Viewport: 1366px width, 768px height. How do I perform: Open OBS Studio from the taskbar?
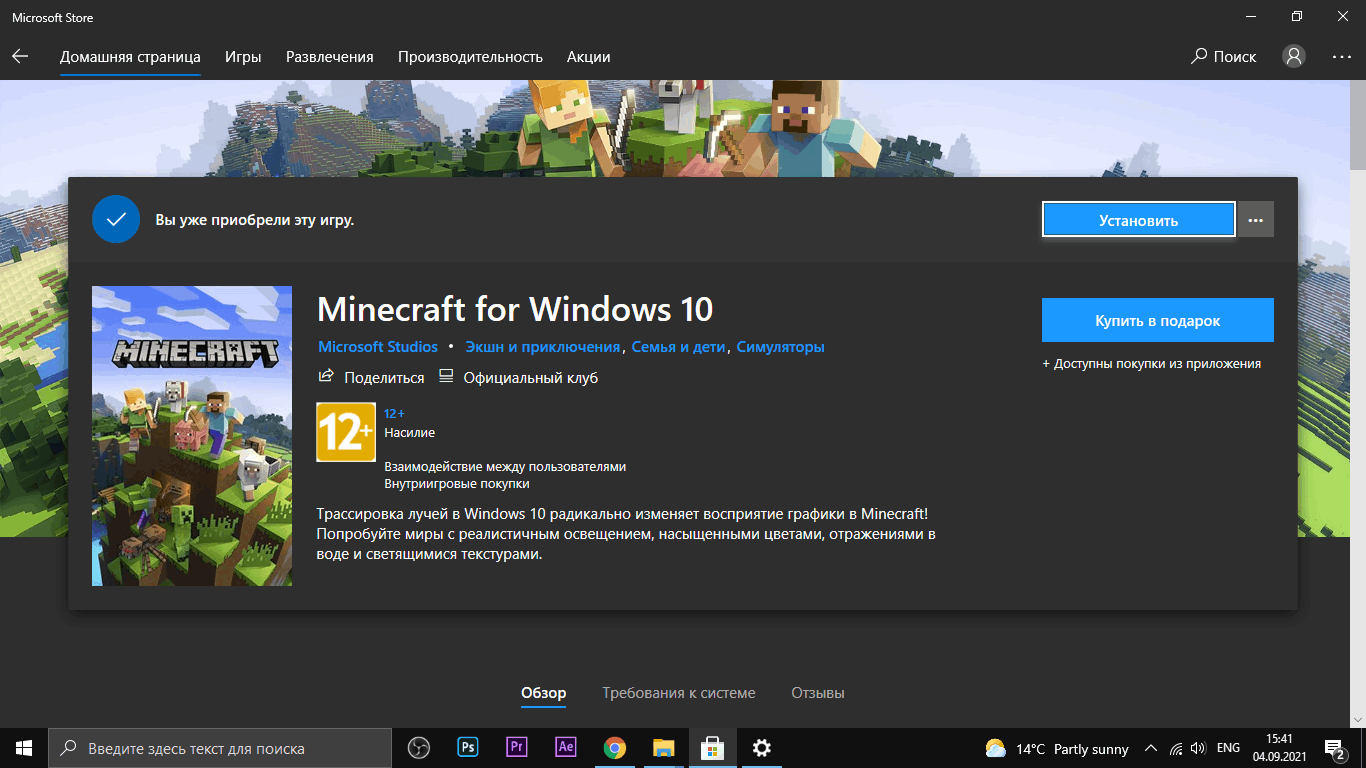(419, 748)
